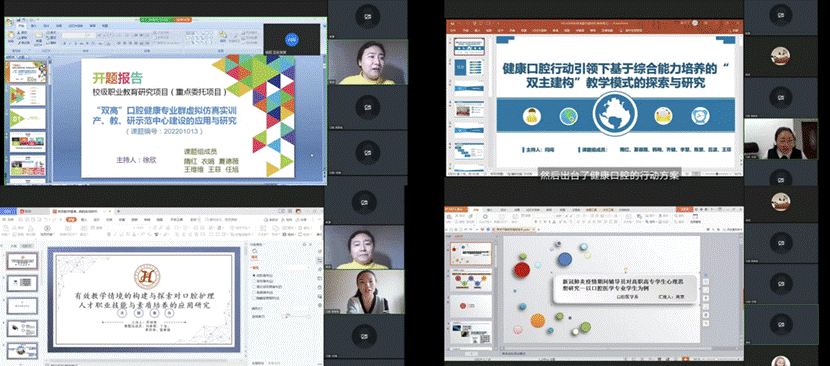Click the large globe graphic on the 健康口腔 slide
Viewport: 830px width, 366px height.
615,113
